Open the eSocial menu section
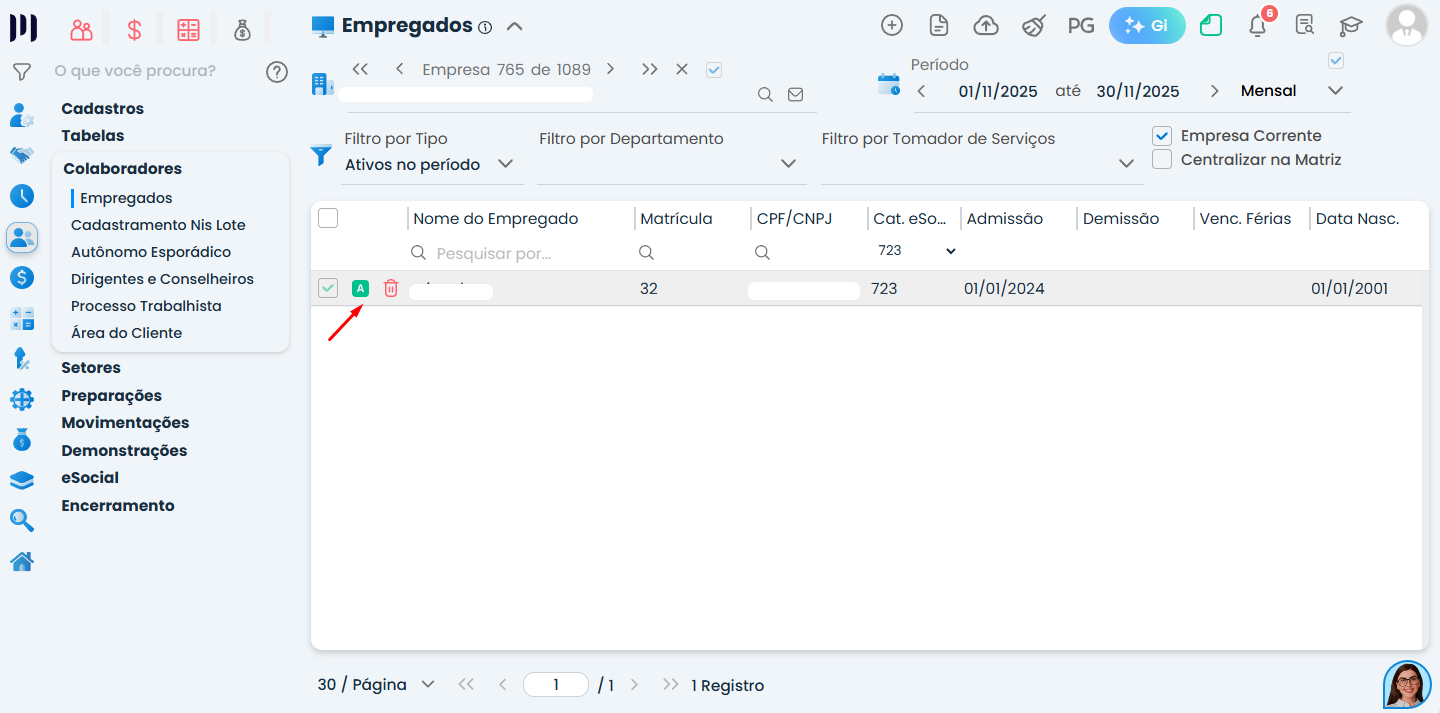Viewport: 1440px width, 713px height. click(x=90, y=478)
